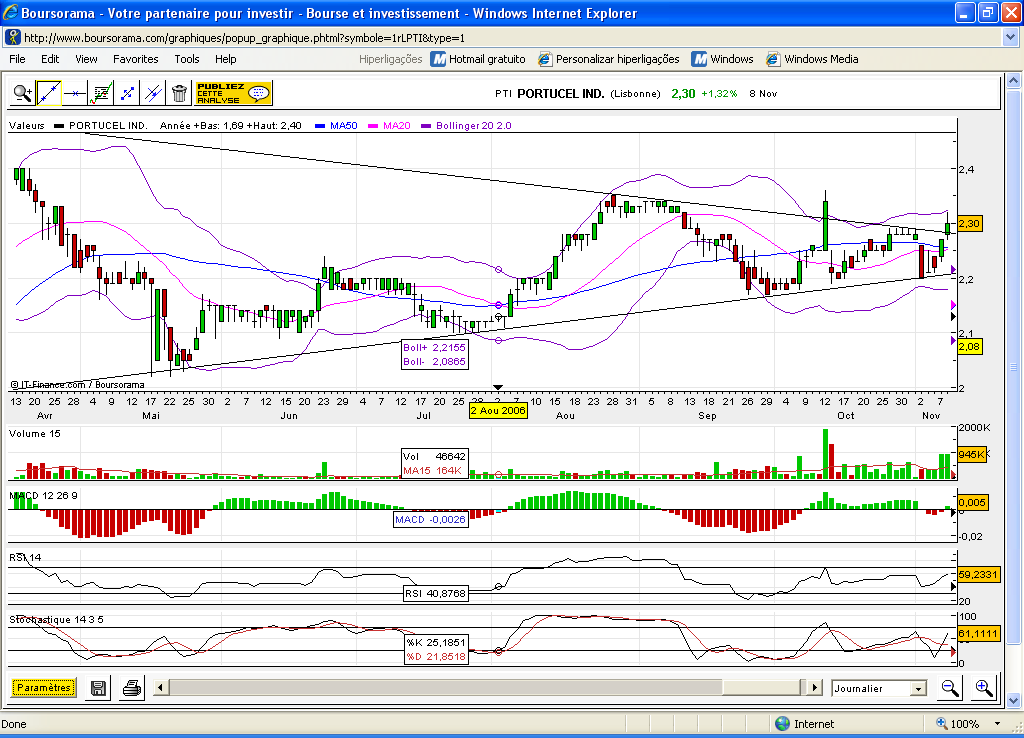Expand the address bar history dropdown

tap(1011, 38)
